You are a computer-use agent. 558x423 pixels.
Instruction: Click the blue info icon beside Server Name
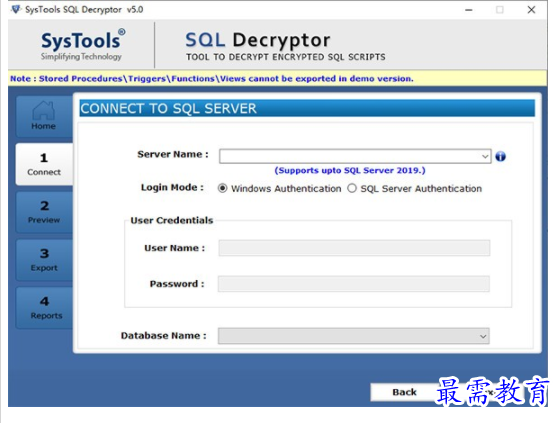pyautogui.click(x=500, y=156)
